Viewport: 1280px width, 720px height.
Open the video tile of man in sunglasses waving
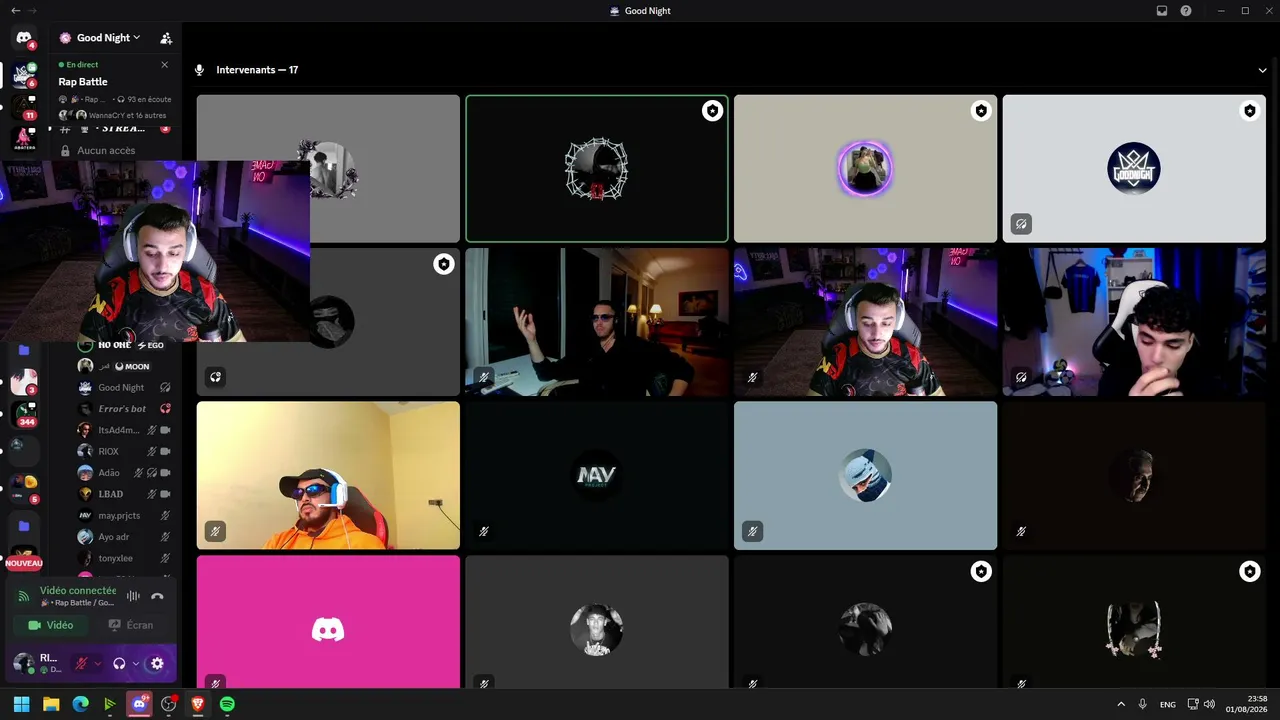click(x=597, y=322)
